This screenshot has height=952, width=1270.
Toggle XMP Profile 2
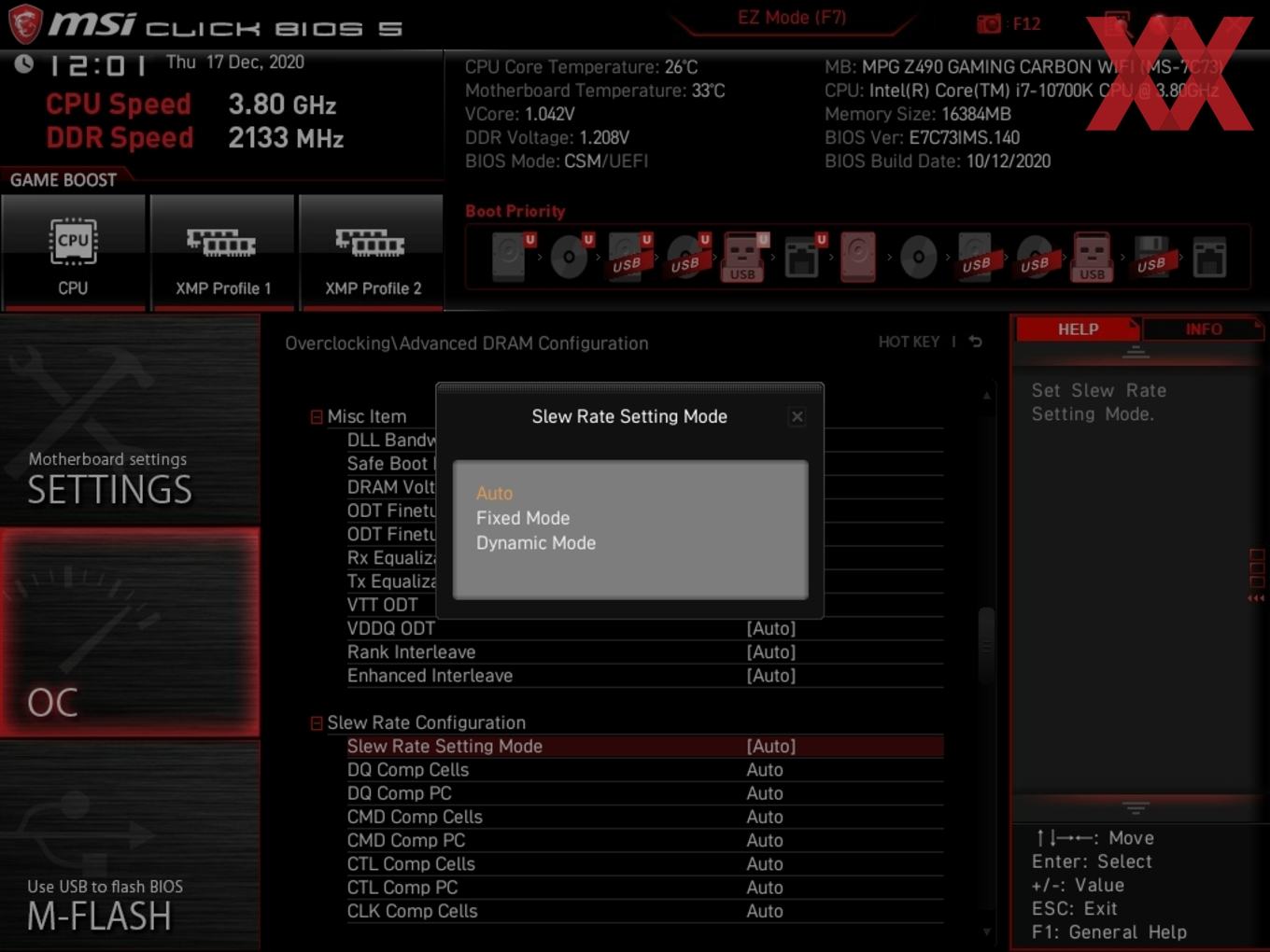(x=372, y=252)
